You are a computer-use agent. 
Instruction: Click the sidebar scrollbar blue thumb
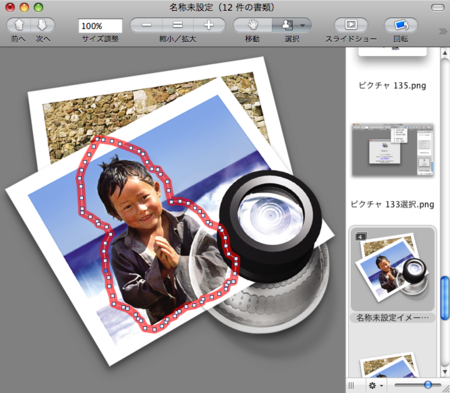click(x=445, y=298)
